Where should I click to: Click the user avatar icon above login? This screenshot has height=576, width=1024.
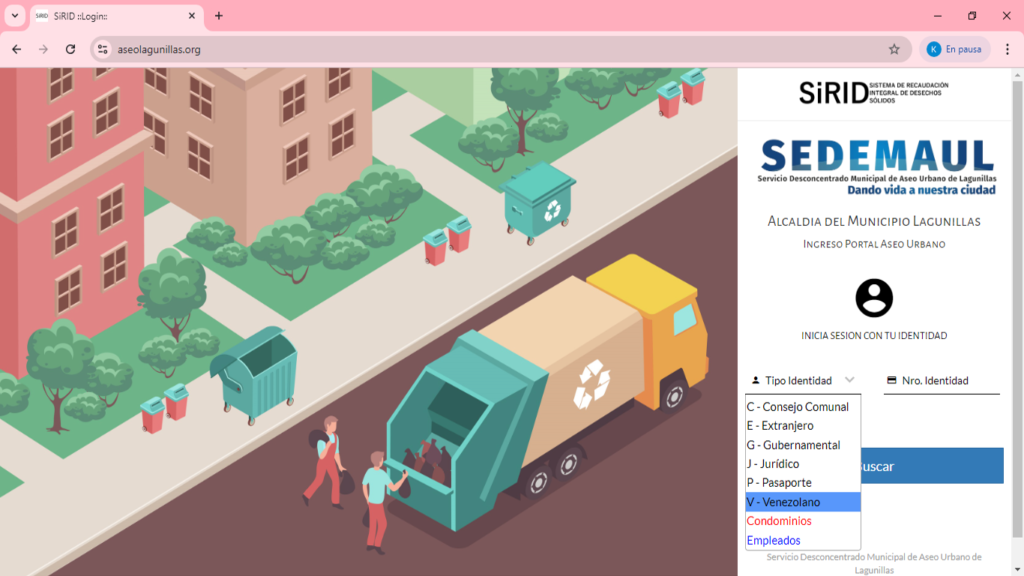click(874, 298)
